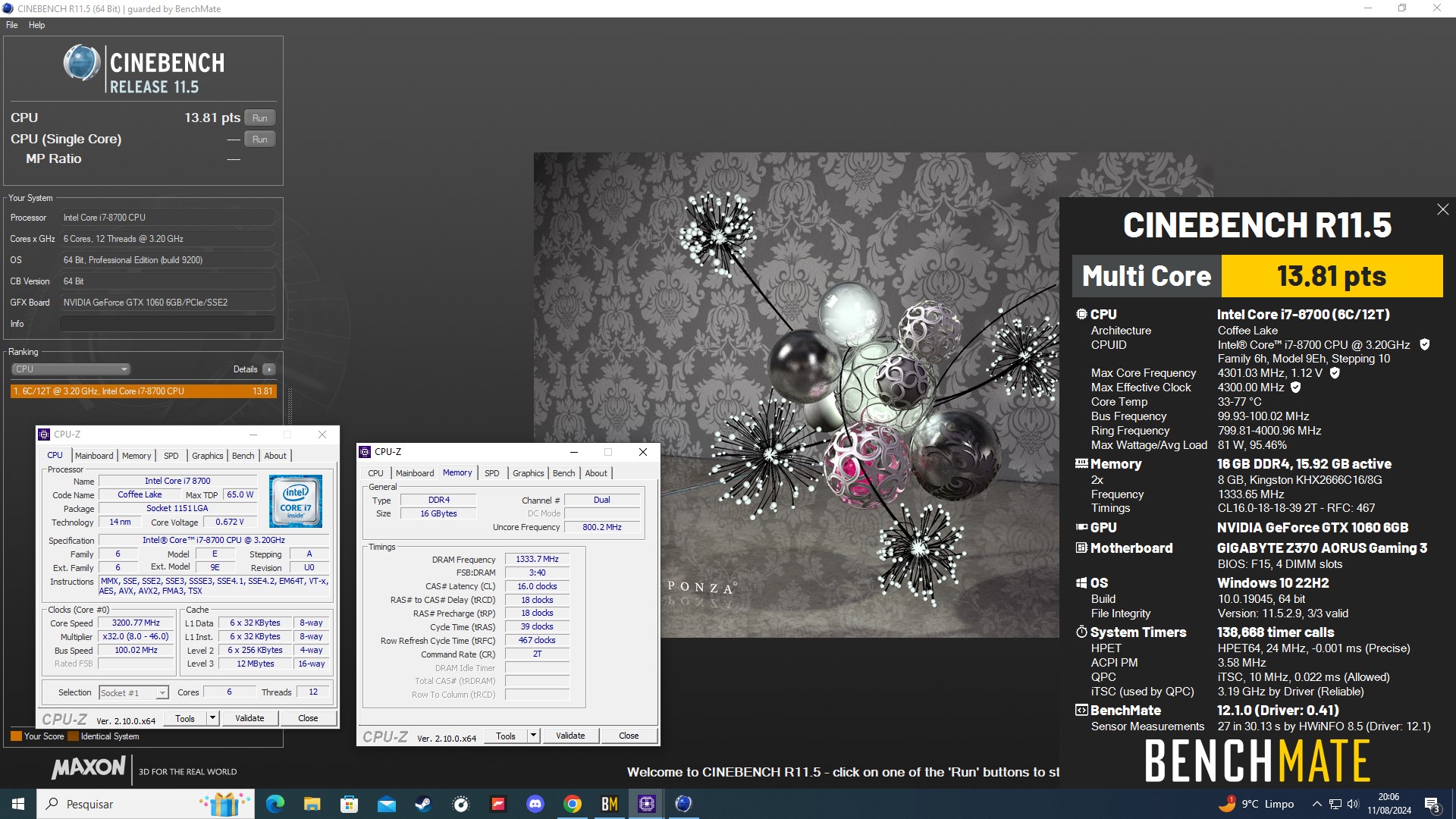The height and width of the screenshot is (819, 1456).
Task: Open Bench tab in right CPU-Z window
Action: pos(563,473)
